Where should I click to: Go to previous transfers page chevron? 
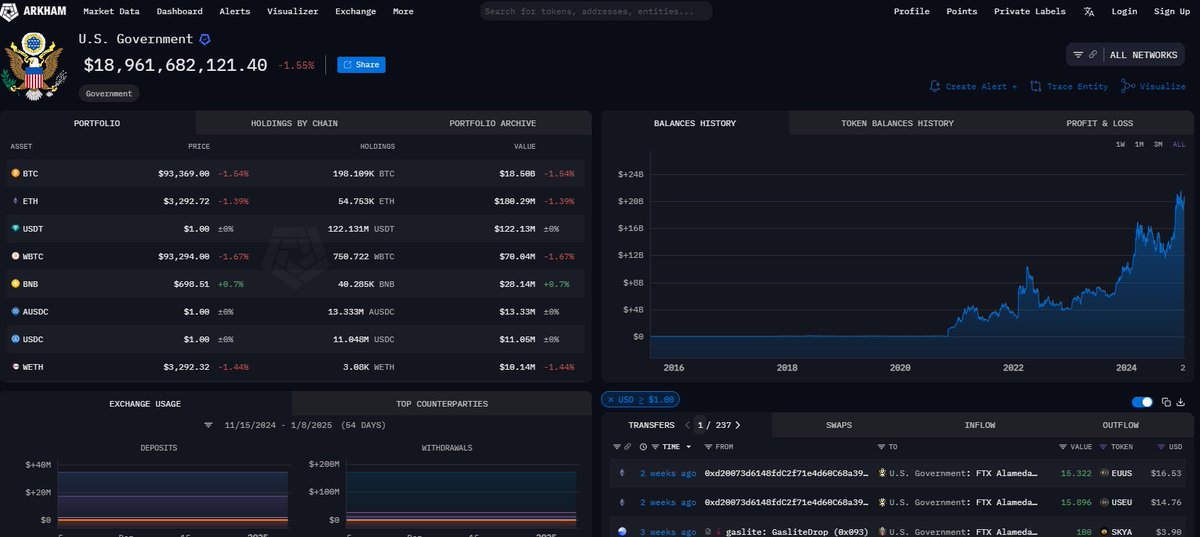pos(688,425)
